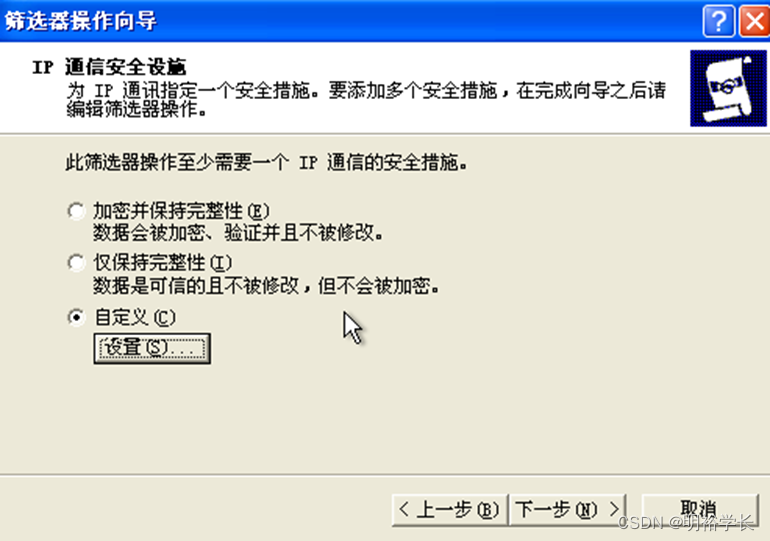Screen dimensions: 770x541
Task: Click the IP 通信安全设施 heading
Action: pyautogui.click(x=109, y=67)
